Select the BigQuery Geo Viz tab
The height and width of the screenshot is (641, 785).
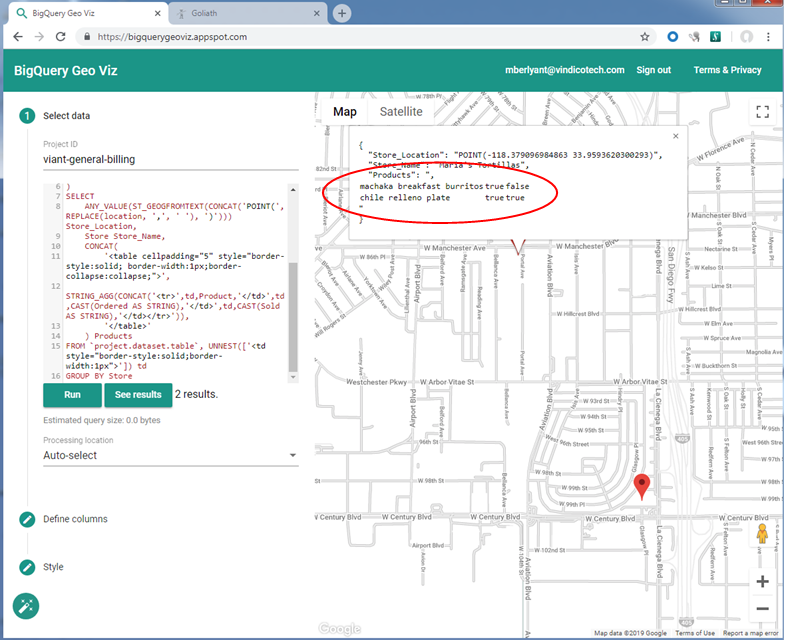[88, 14]
